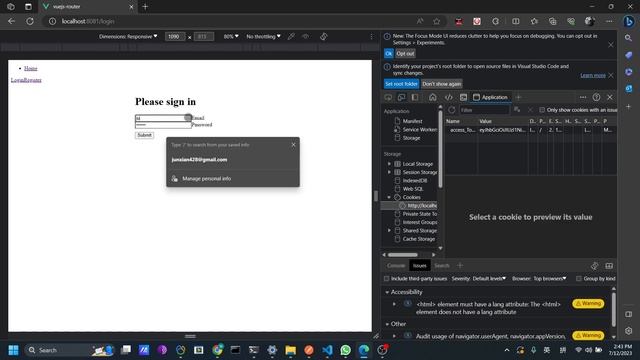Screen dimensions: 640x360
Task: Switch to the Console drawer tab
Action: point(396,266)
